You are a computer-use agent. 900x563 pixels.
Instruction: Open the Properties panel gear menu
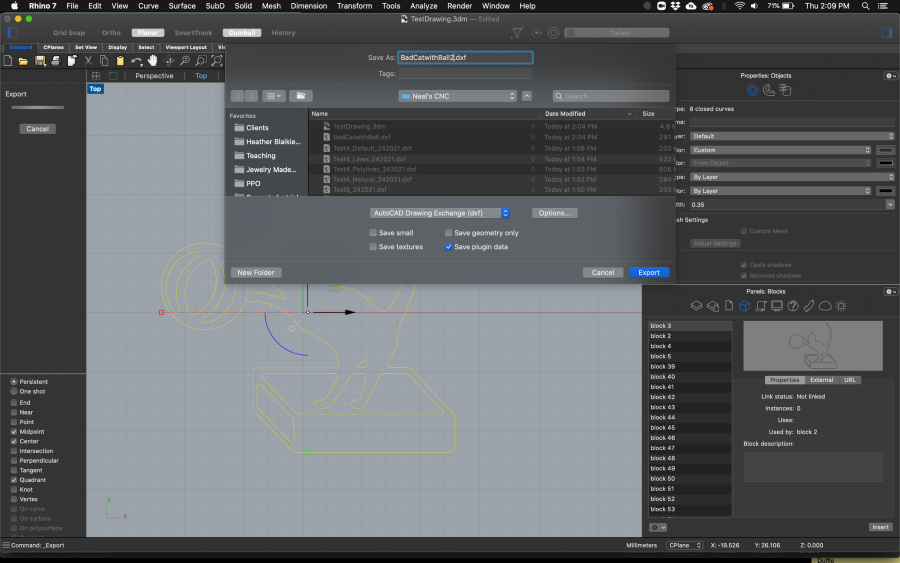[x=890, y=76]
